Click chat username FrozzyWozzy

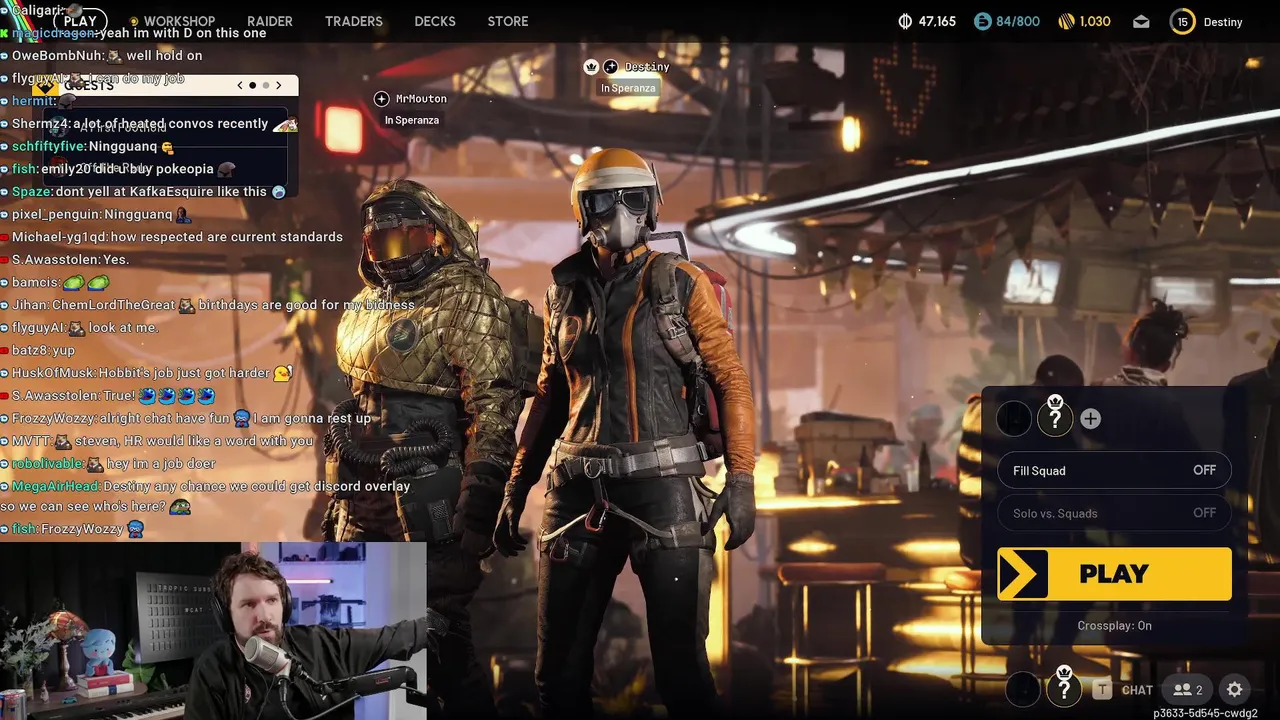point(56,418)
